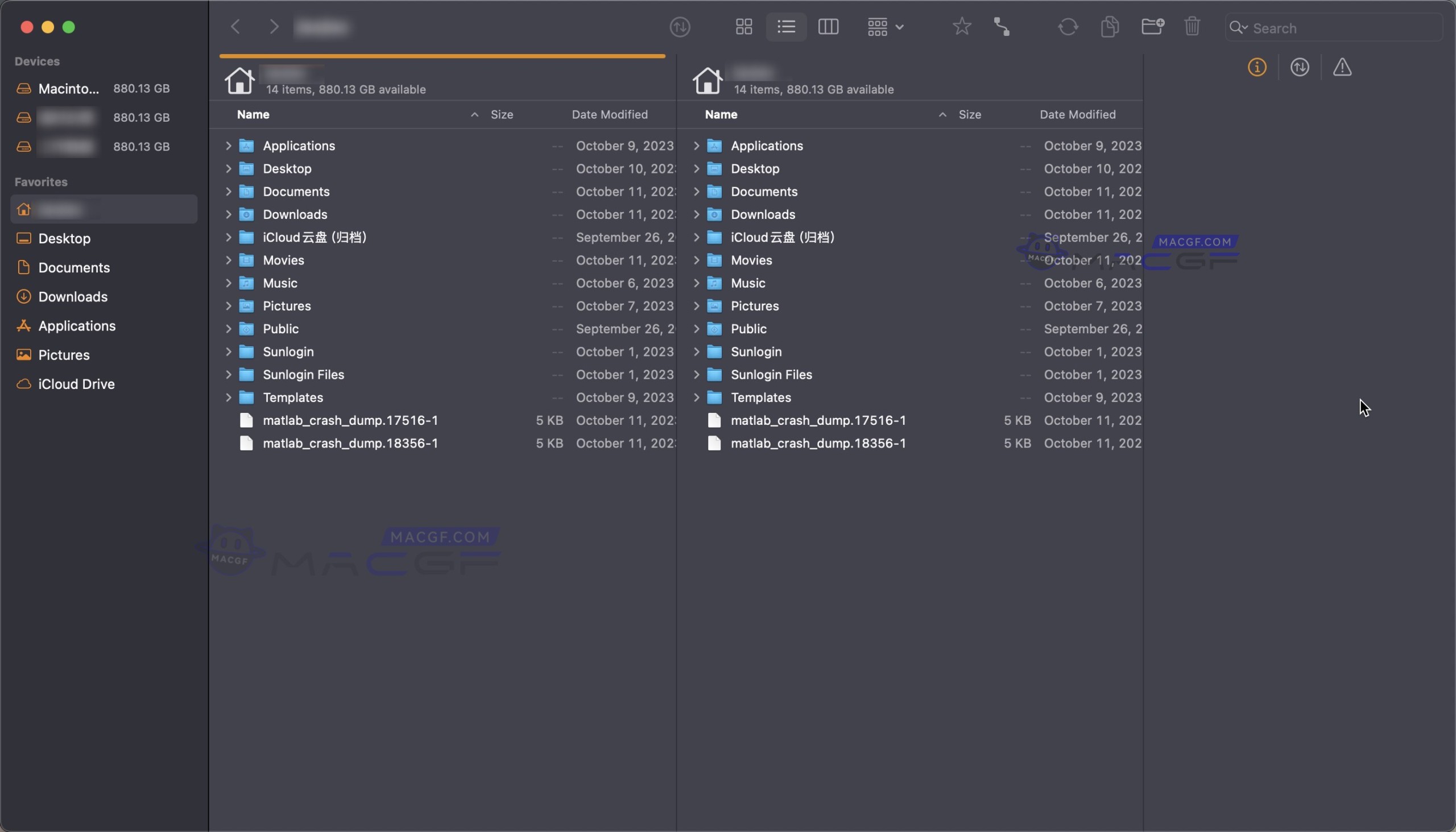
Task: Create a new folder with toolbar icon
Action: (1152, 27)
